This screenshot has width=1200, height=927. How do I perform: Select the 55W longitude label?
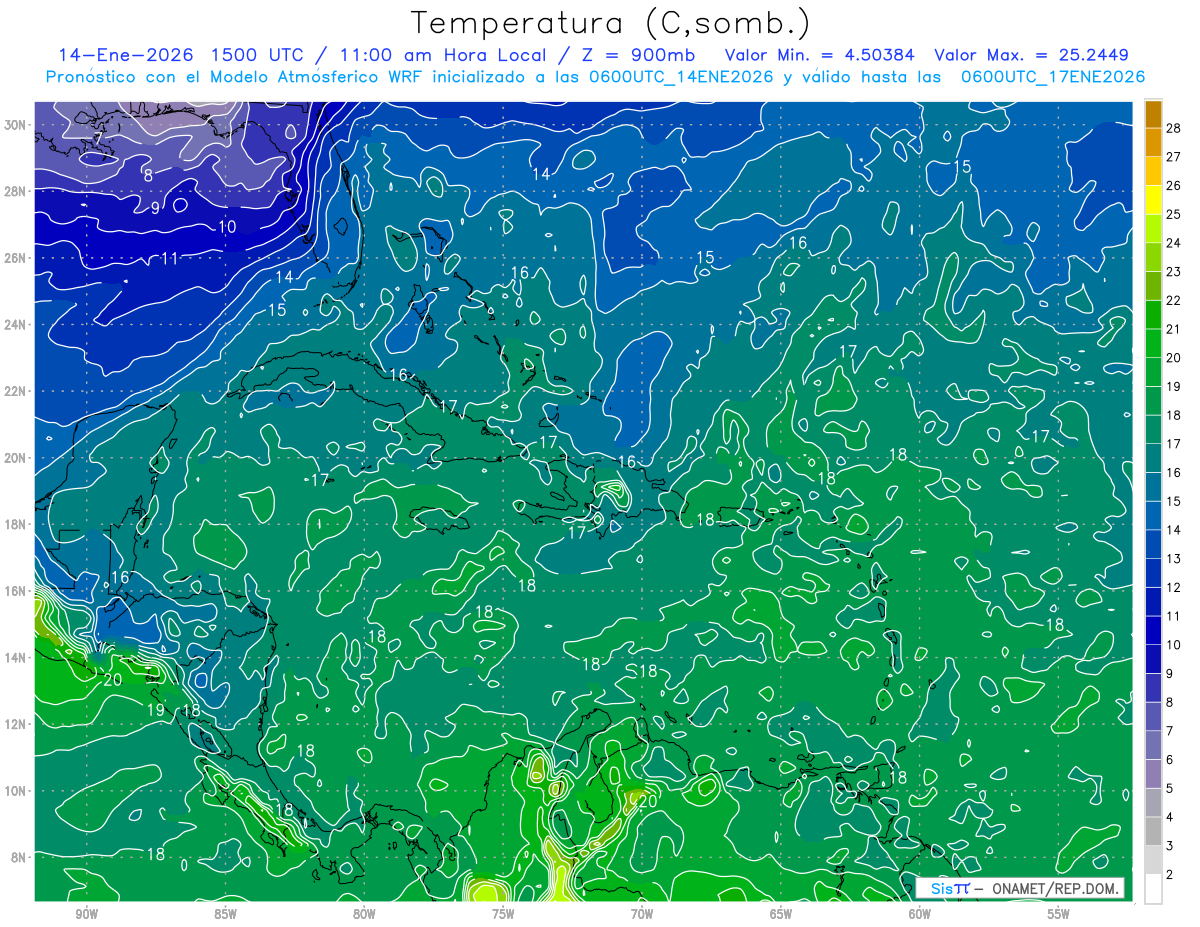tap(1059, 914)
